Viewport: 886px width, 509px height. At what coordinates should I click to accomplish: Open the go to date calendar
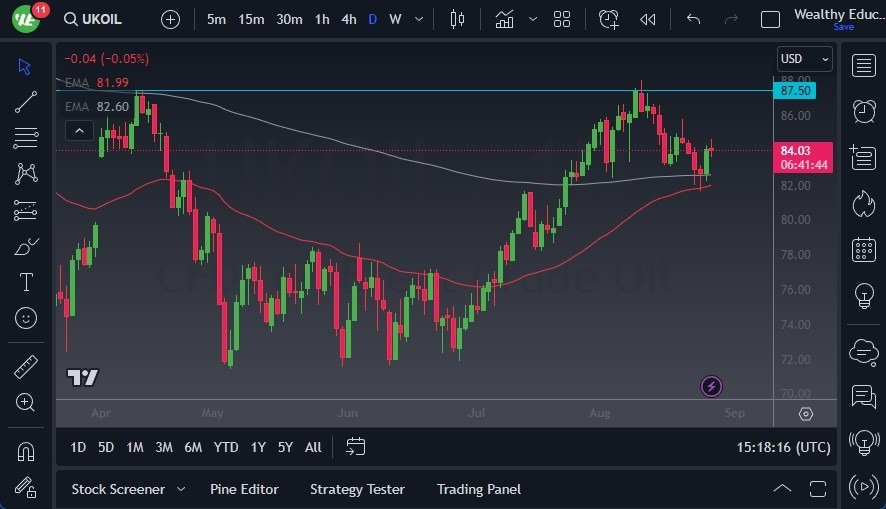[355, 447]
